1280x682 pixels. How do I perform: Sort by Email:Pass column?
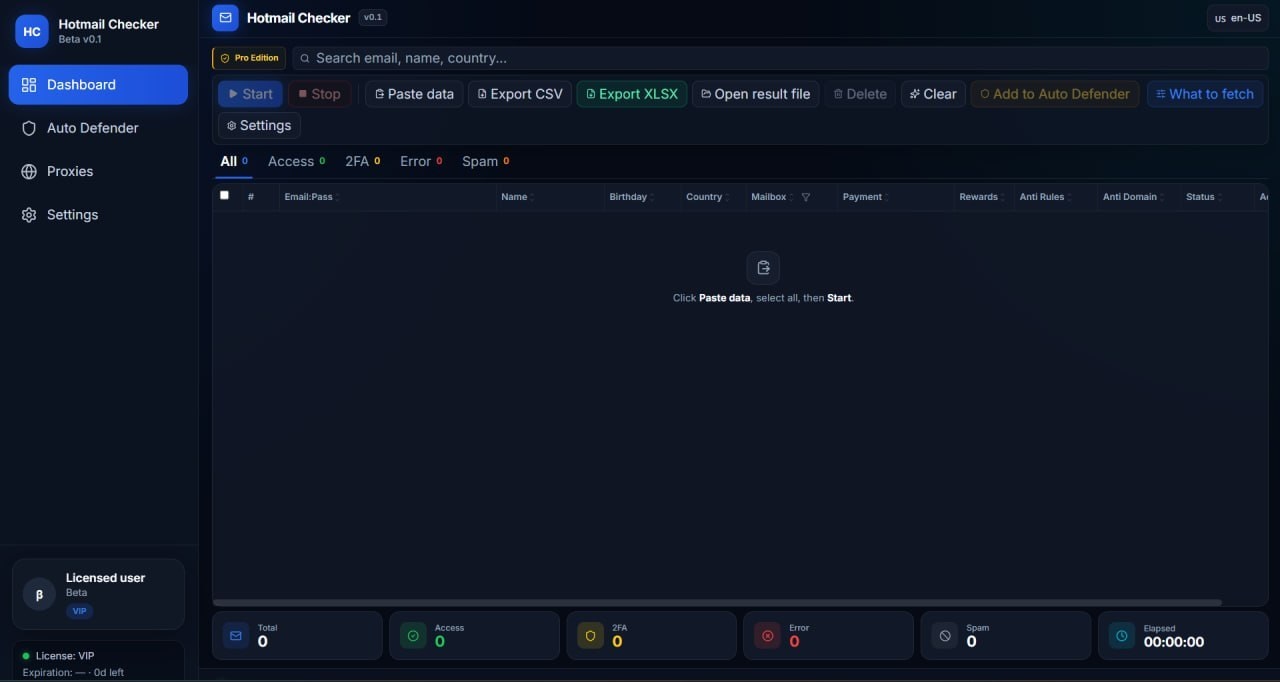point(312,197)
